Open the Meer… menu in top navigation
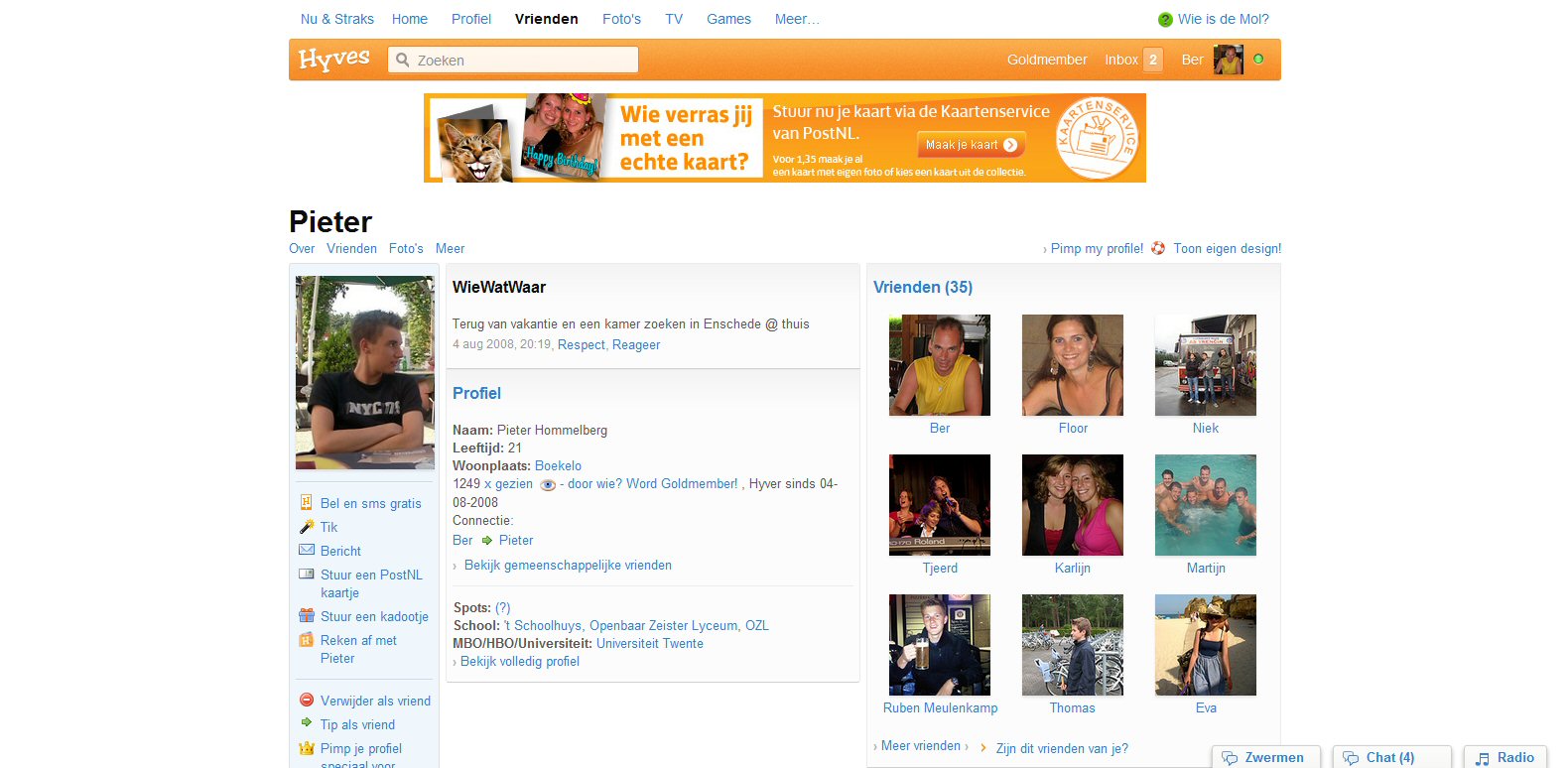The width and height of the screenshot is (1568, 768). [x=797, y=19]
